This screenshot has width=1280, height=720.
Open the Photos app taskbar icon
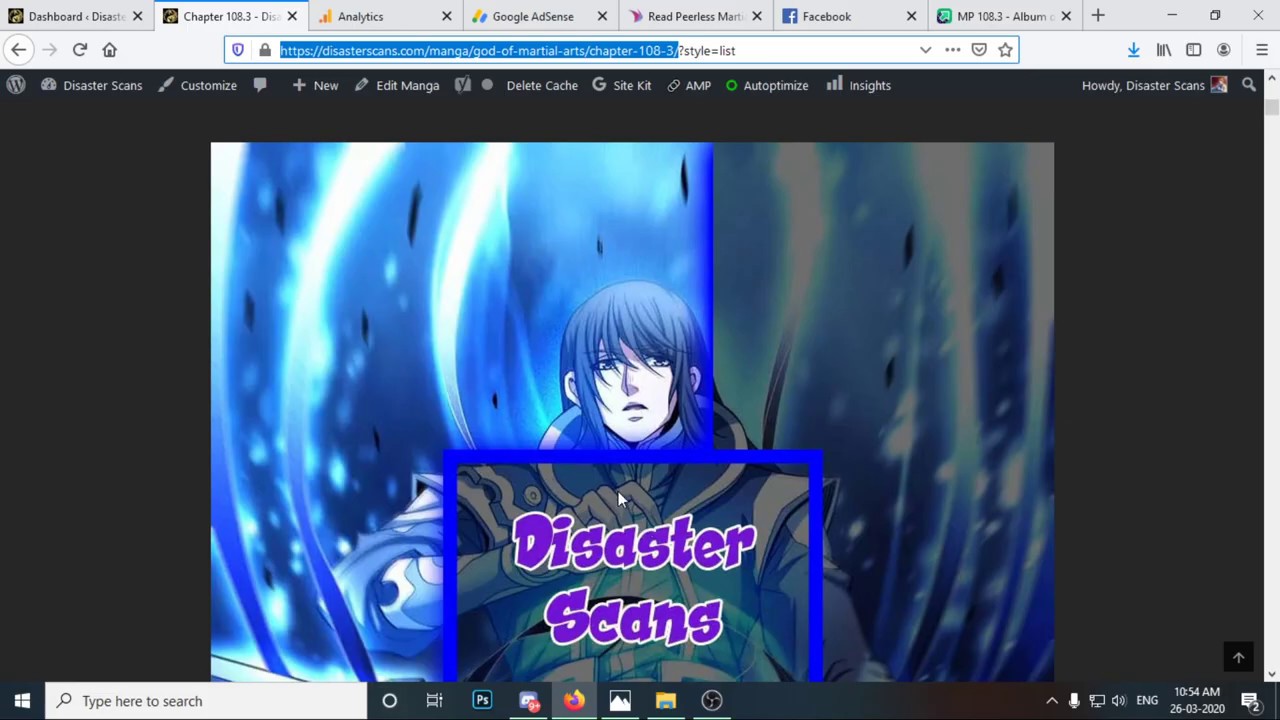click(620, 701)
